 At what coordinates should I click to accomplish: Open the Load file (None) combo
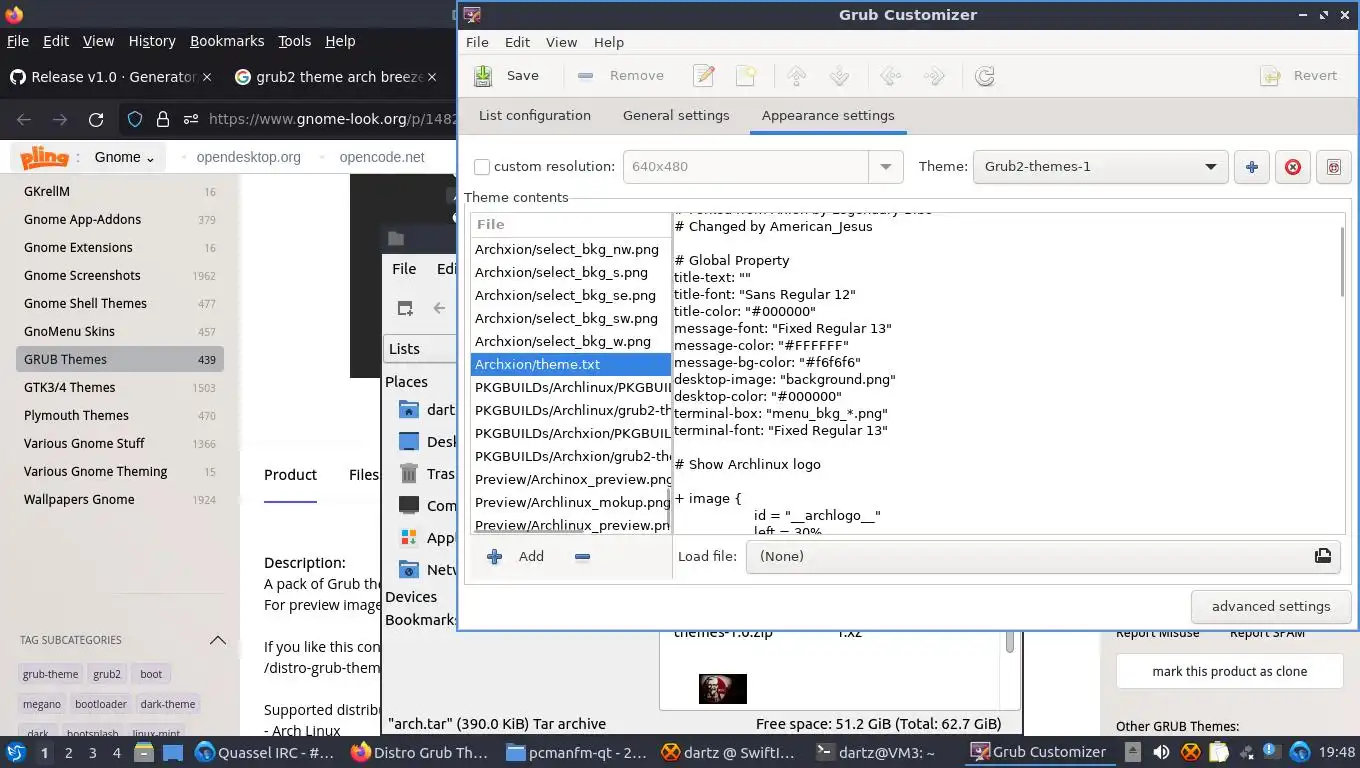pyautogui.click(x=1043, y=556)
